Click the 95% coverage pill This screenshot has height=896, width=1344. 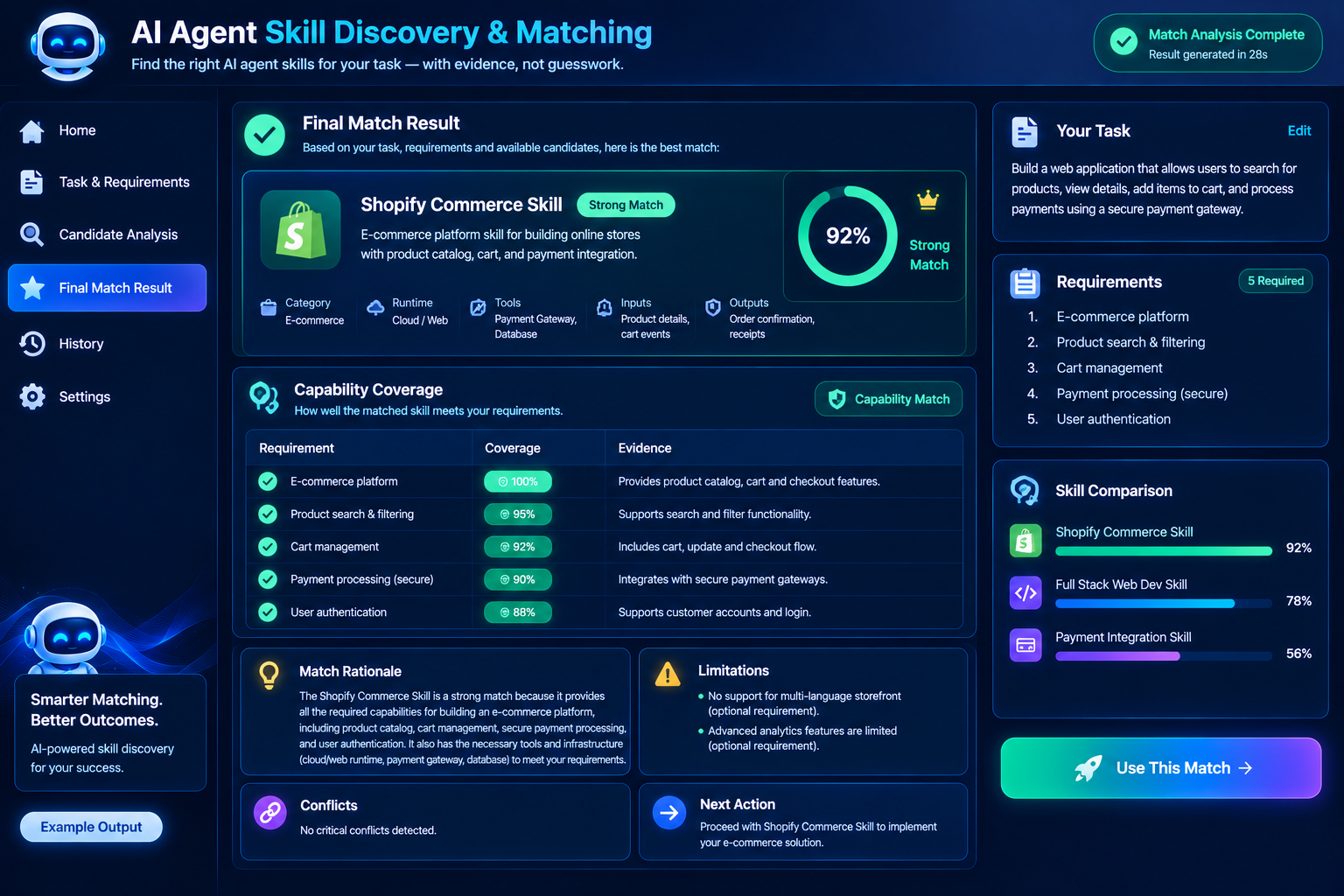[518, 514]
